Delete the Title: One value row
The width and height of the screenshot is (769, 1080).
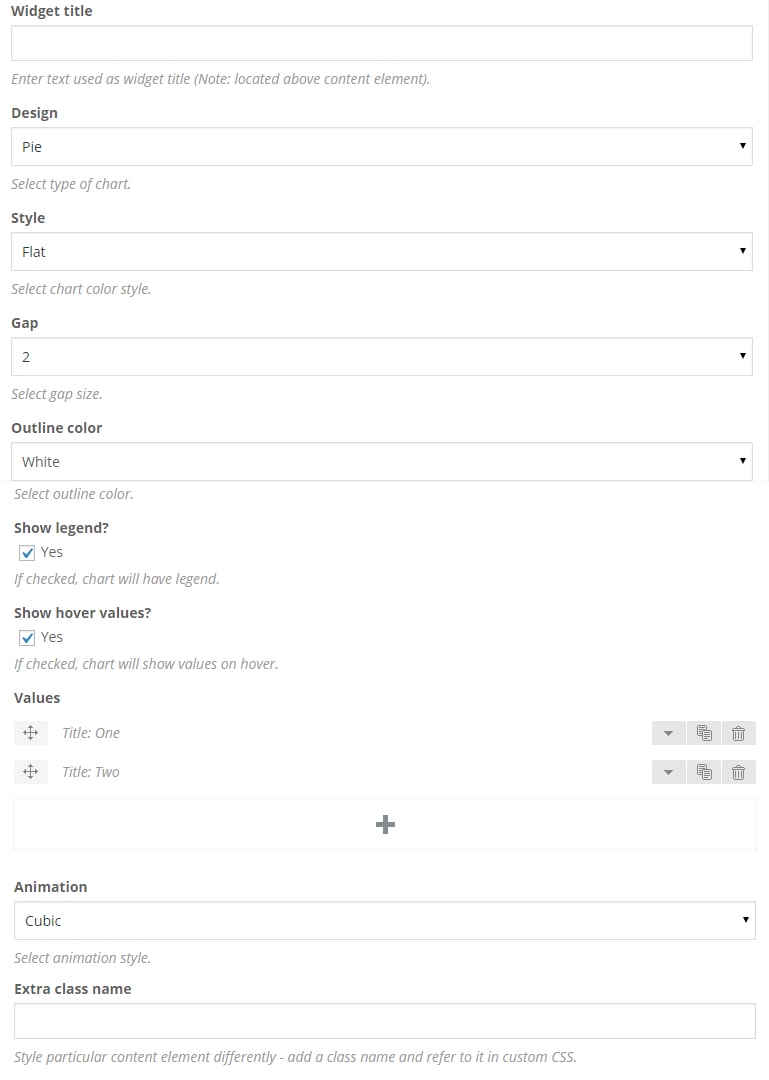click(738, 733)
